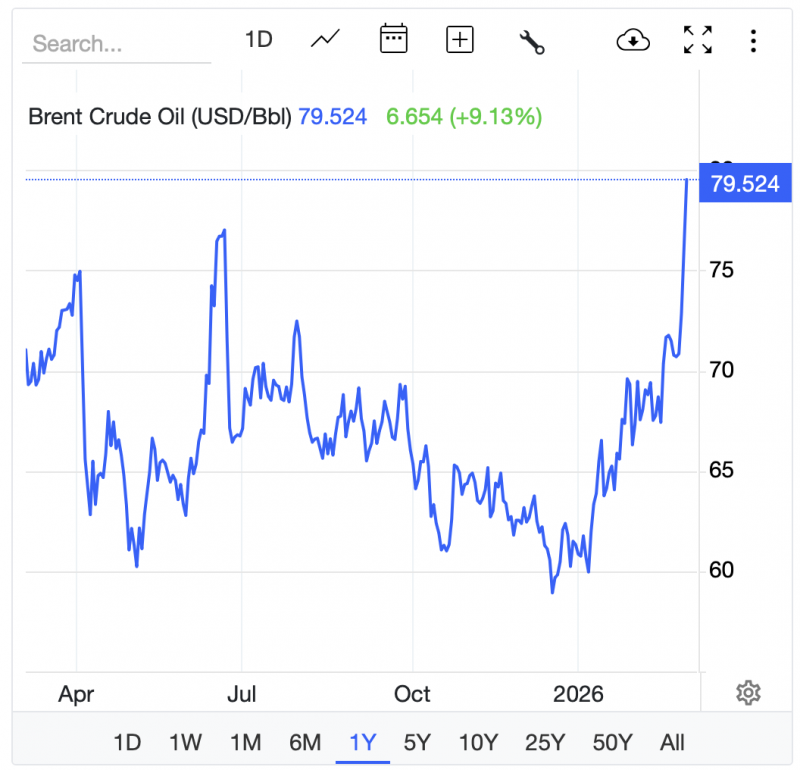
Task: Select the 1W time range tab
Action: 185,742
